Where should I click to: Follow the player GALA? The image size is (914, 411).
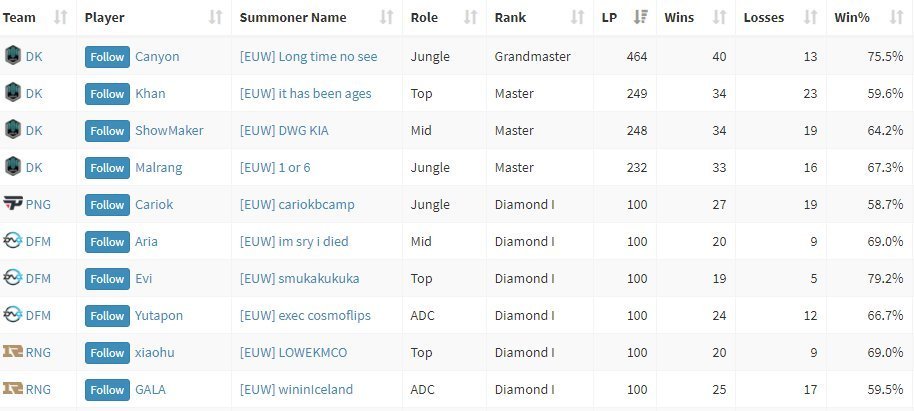pyautogui.click(x=107, y=389)
